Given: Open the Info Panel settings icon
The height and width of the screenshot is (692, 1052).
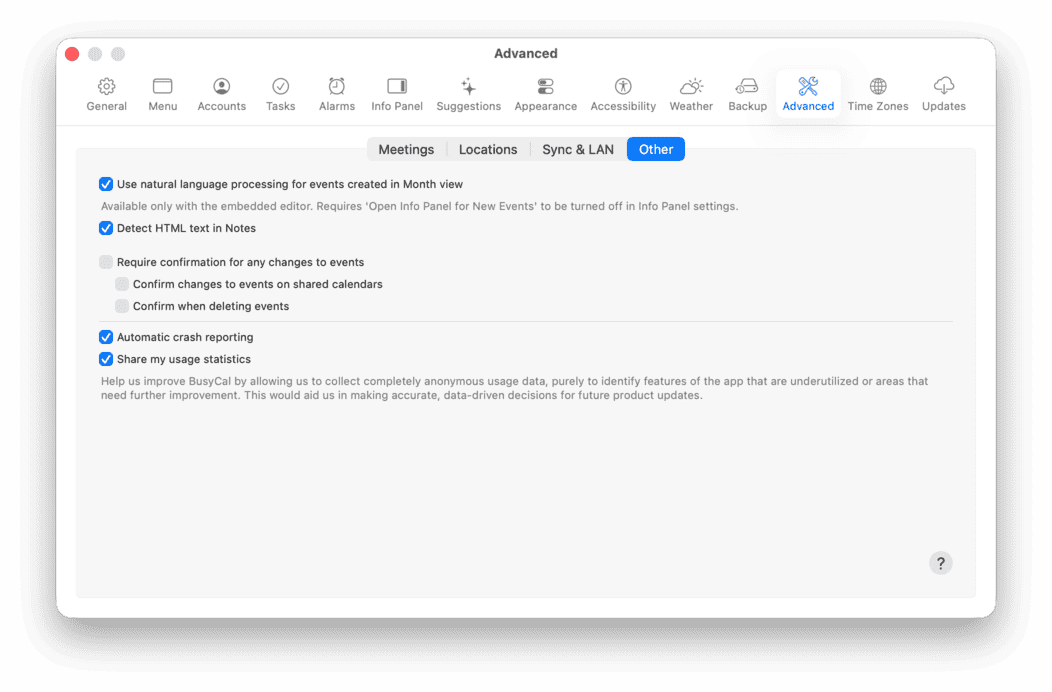Looking at the screenshot, I should pos(397,87).
